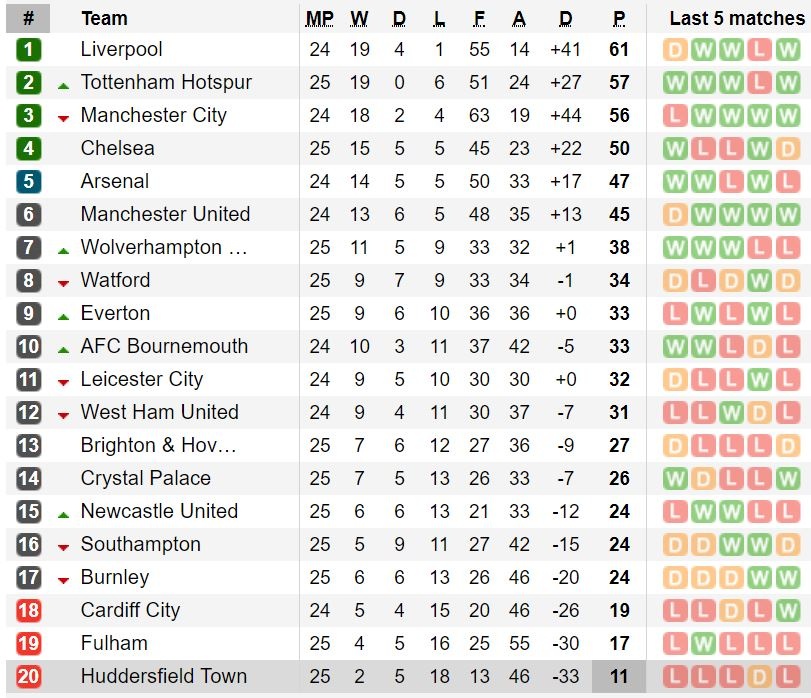Click green up arrow beside Tottenham Hotspur

point(64,86)
